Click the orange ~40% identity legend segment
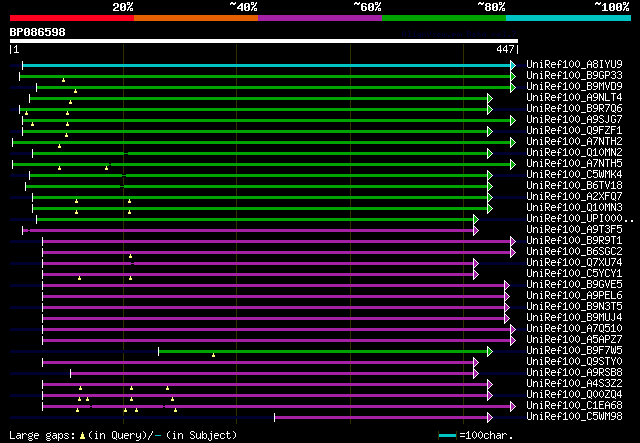 (x=195, y=18)
